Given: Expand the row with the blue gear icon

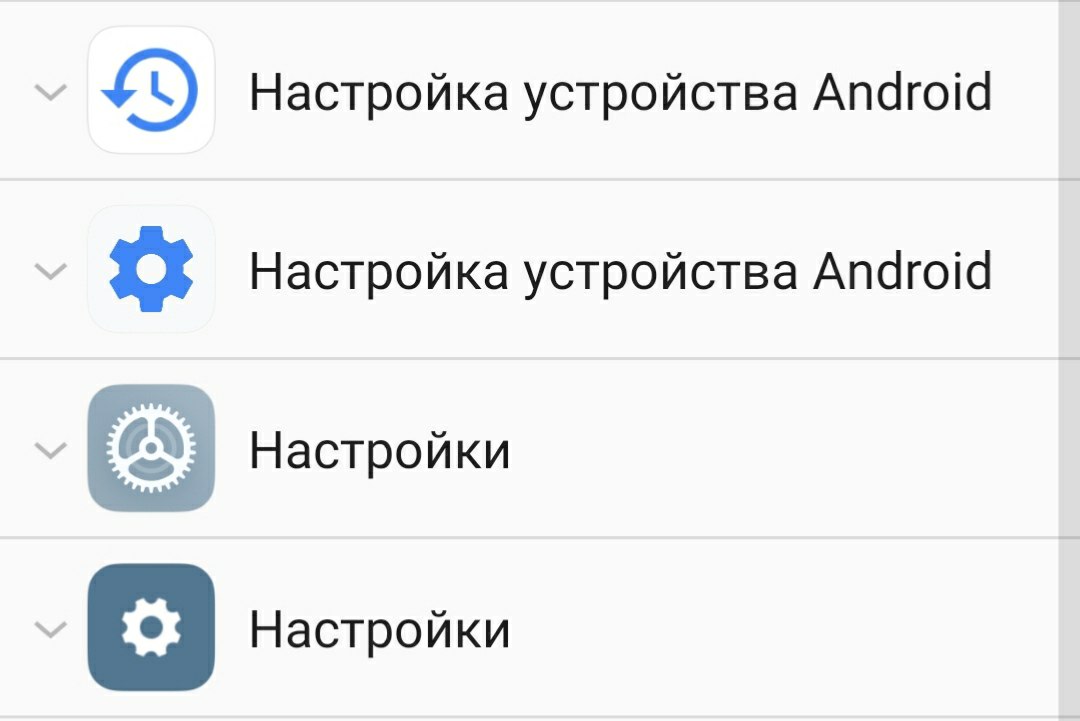Looking at the screenshot, I should [x=51, y=271].
